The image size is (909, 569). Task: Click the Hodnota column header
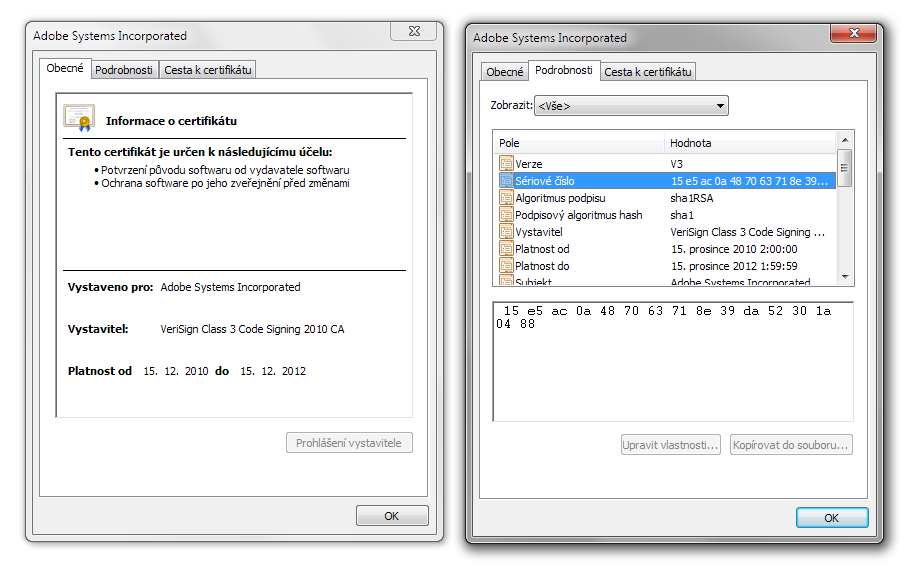[x=750, y=143]
